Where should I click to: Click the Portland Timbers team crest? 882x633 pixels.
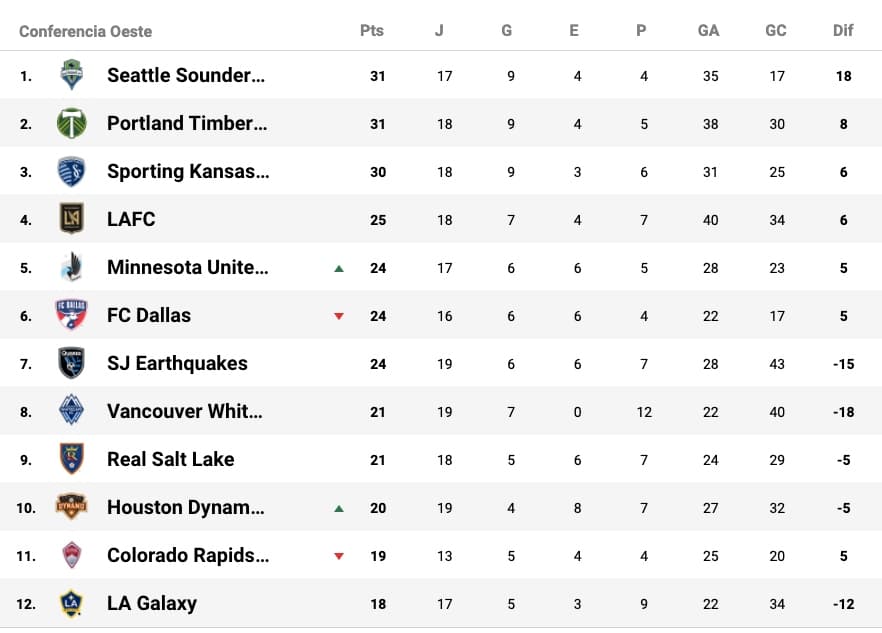click(71, 123)
